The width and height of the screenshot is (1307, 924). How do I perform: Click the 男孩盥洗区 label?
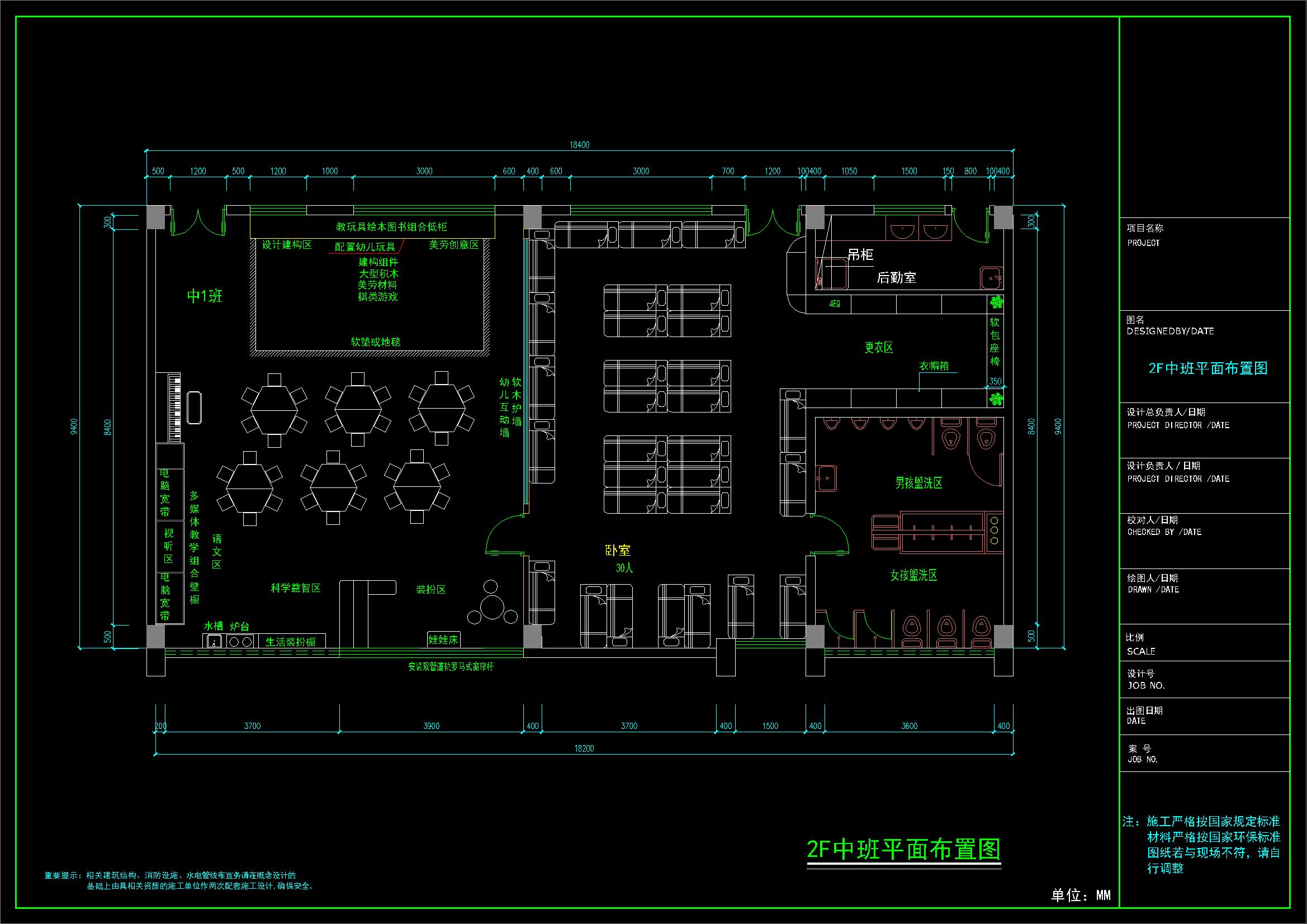(x=919, y=483)
